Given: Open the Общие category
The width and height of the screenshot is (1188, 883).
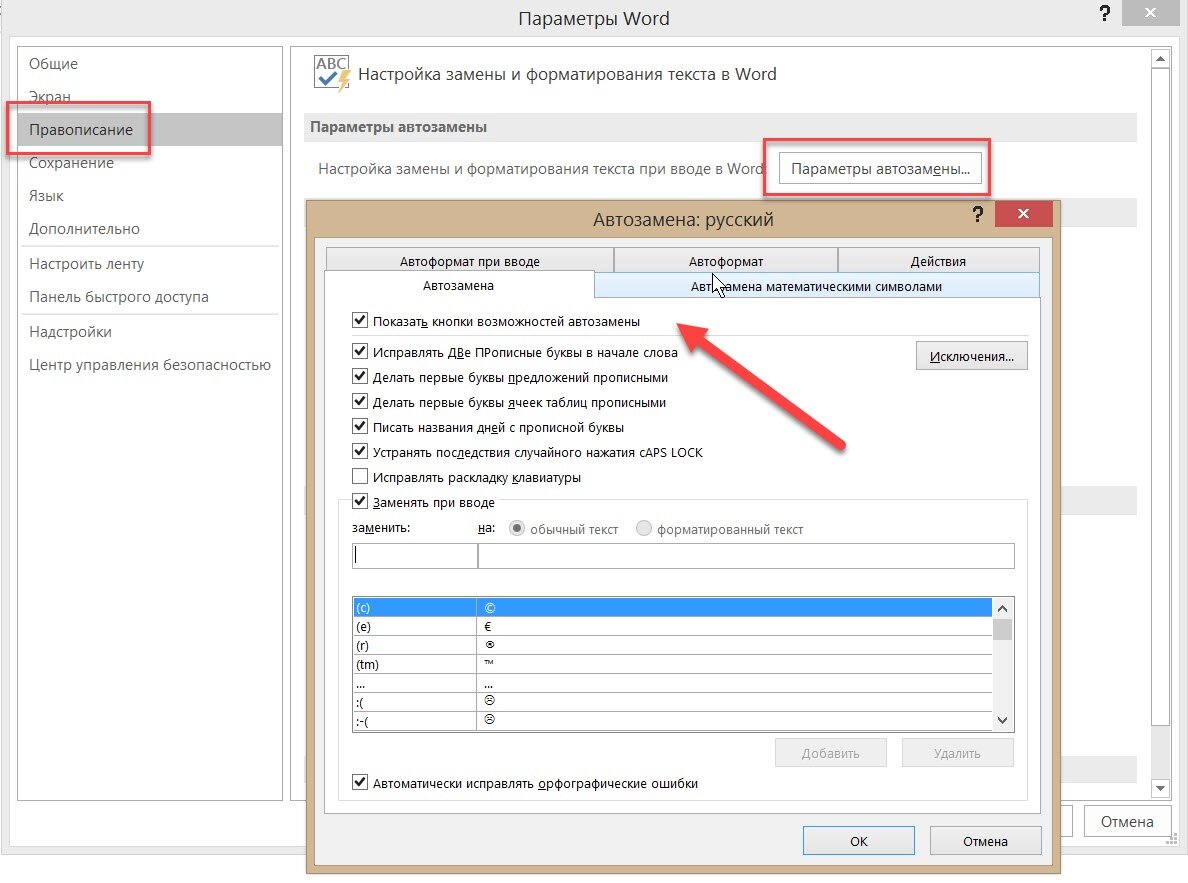Looking at the screenshot, I should 150,64.
